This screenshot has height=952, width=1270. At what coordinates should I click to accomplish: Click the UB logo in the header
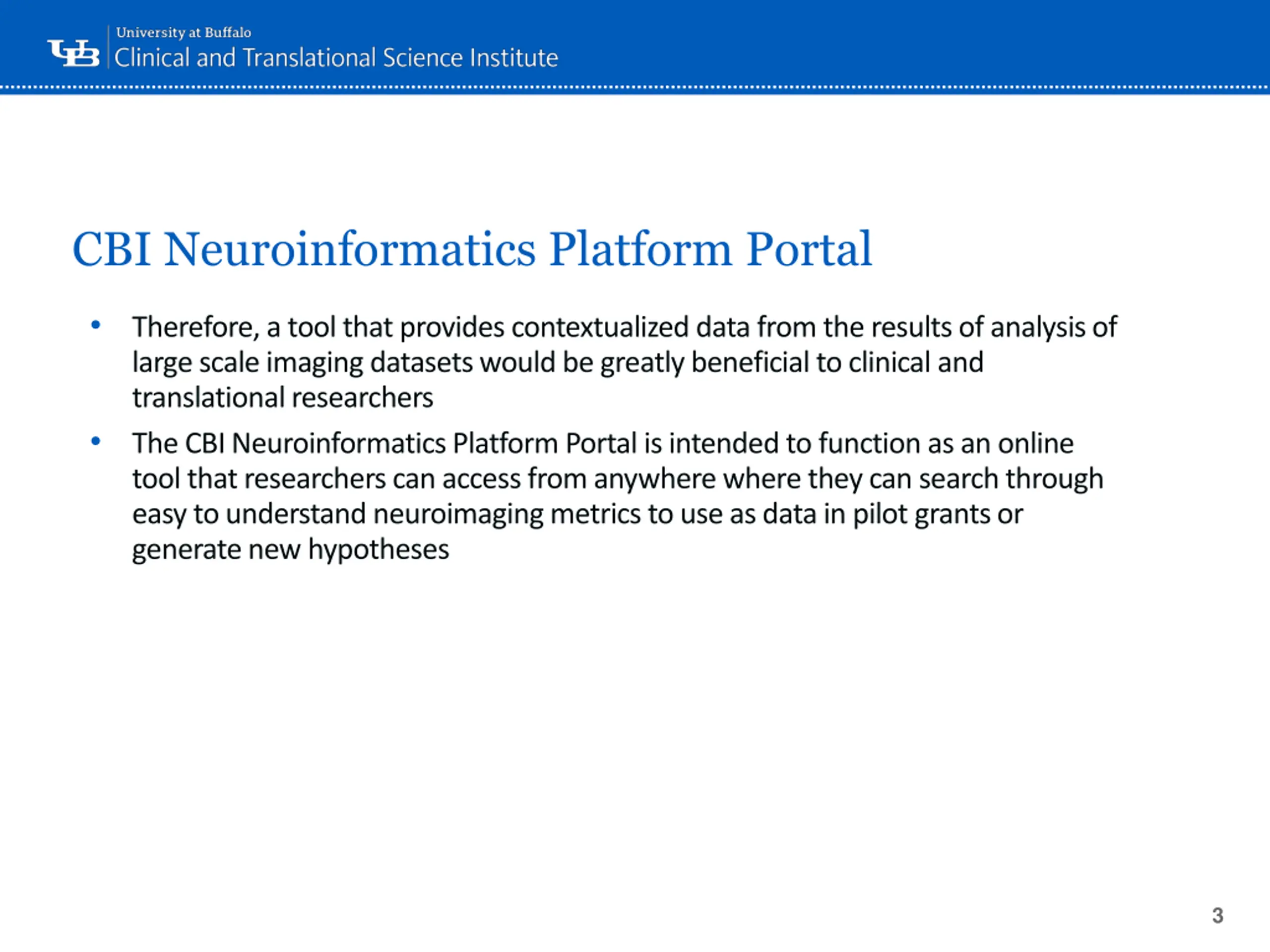(73, 53)
